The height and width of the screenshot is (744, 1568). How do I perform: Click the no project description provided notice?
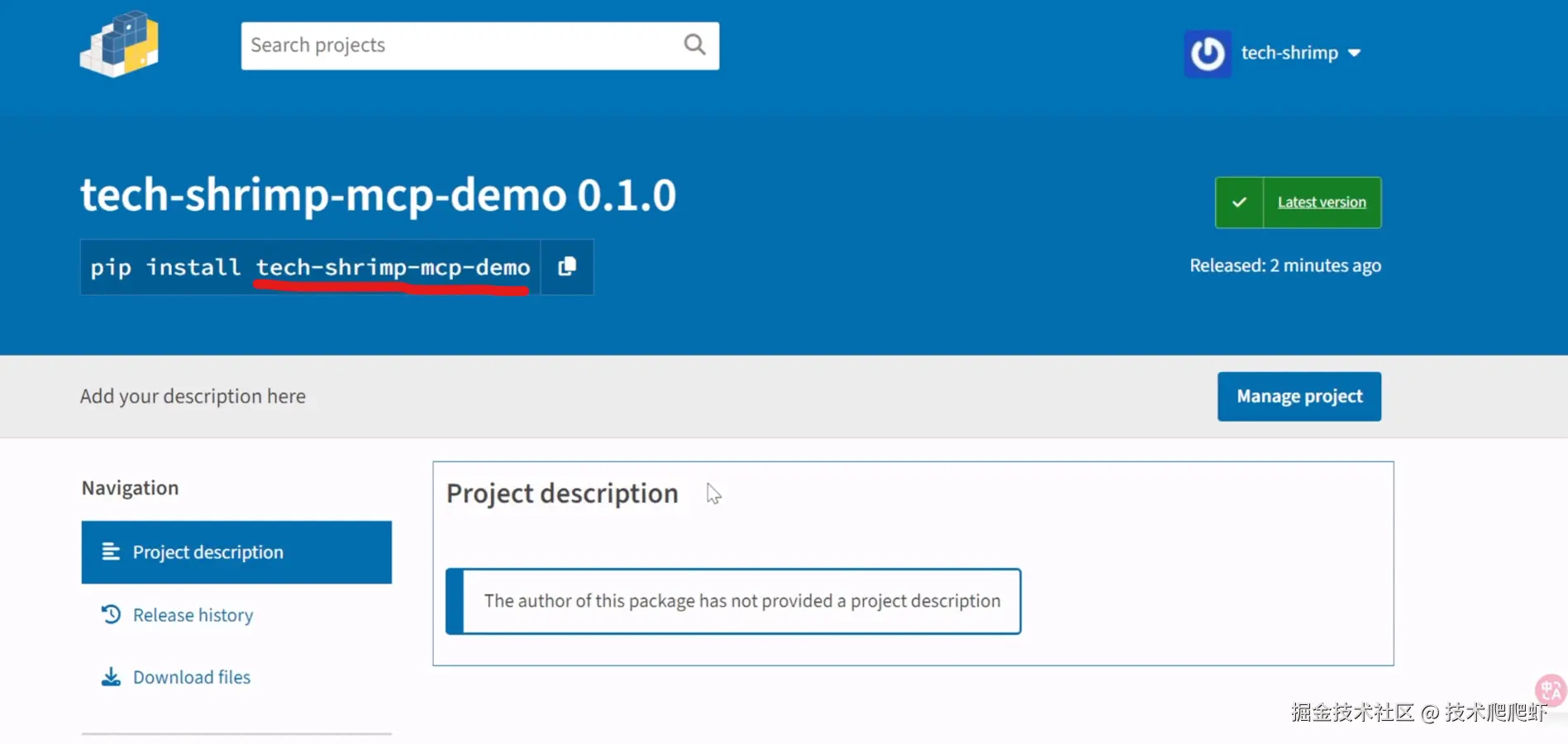tap(733, 601)
